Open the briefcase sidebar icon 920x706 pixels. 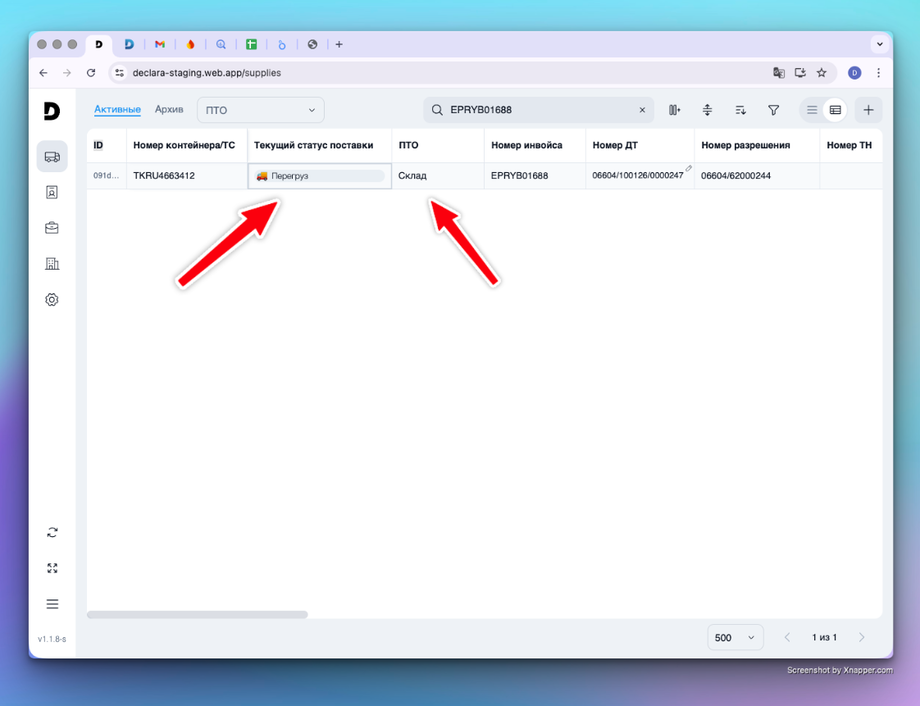(x=52, y=228)
